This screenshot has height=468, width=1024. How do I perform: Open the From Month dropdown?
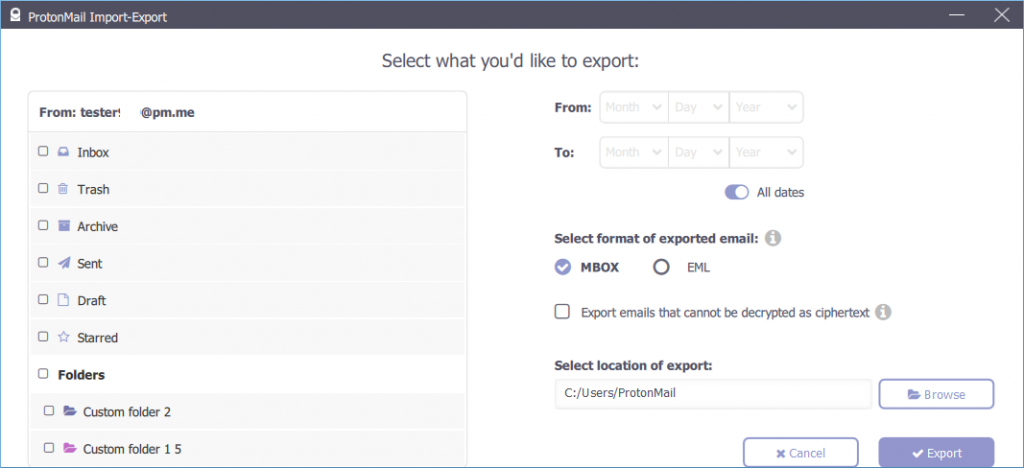click(633, 108)
